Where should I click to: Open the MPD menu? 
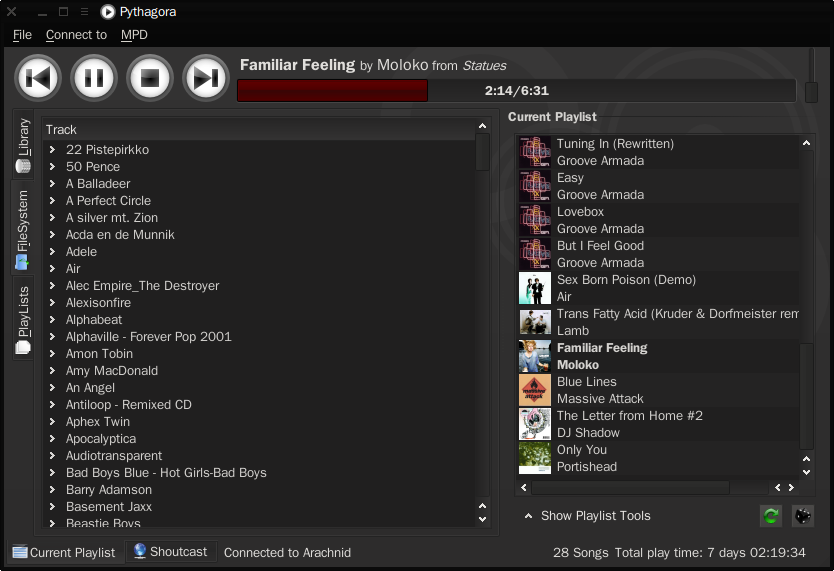(134, 35)
